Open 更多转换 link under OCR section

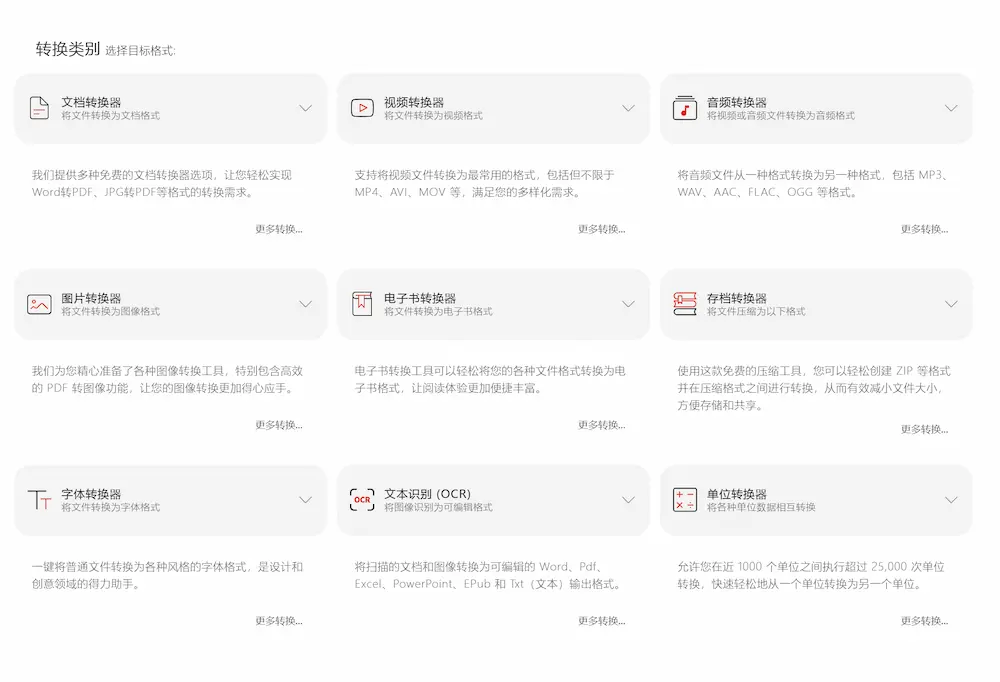click(601, 621)
